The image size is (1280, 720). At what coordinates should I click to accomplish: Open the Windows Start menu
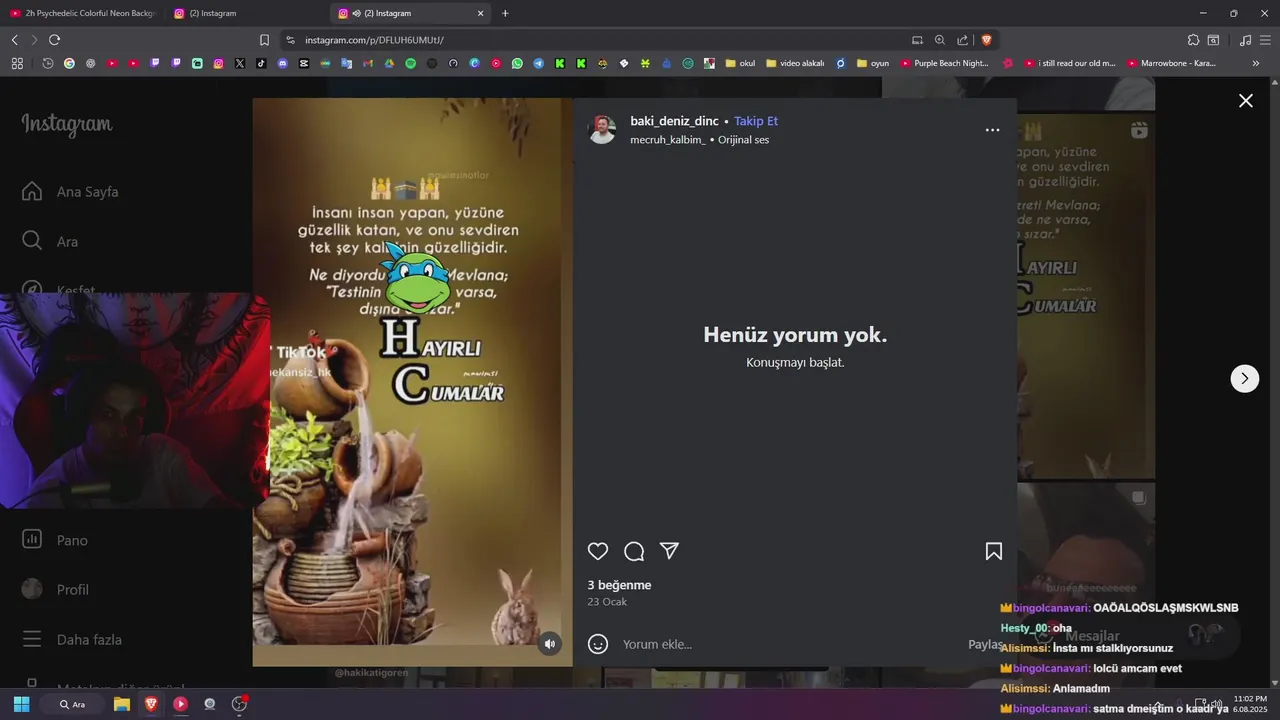[21, 704]
